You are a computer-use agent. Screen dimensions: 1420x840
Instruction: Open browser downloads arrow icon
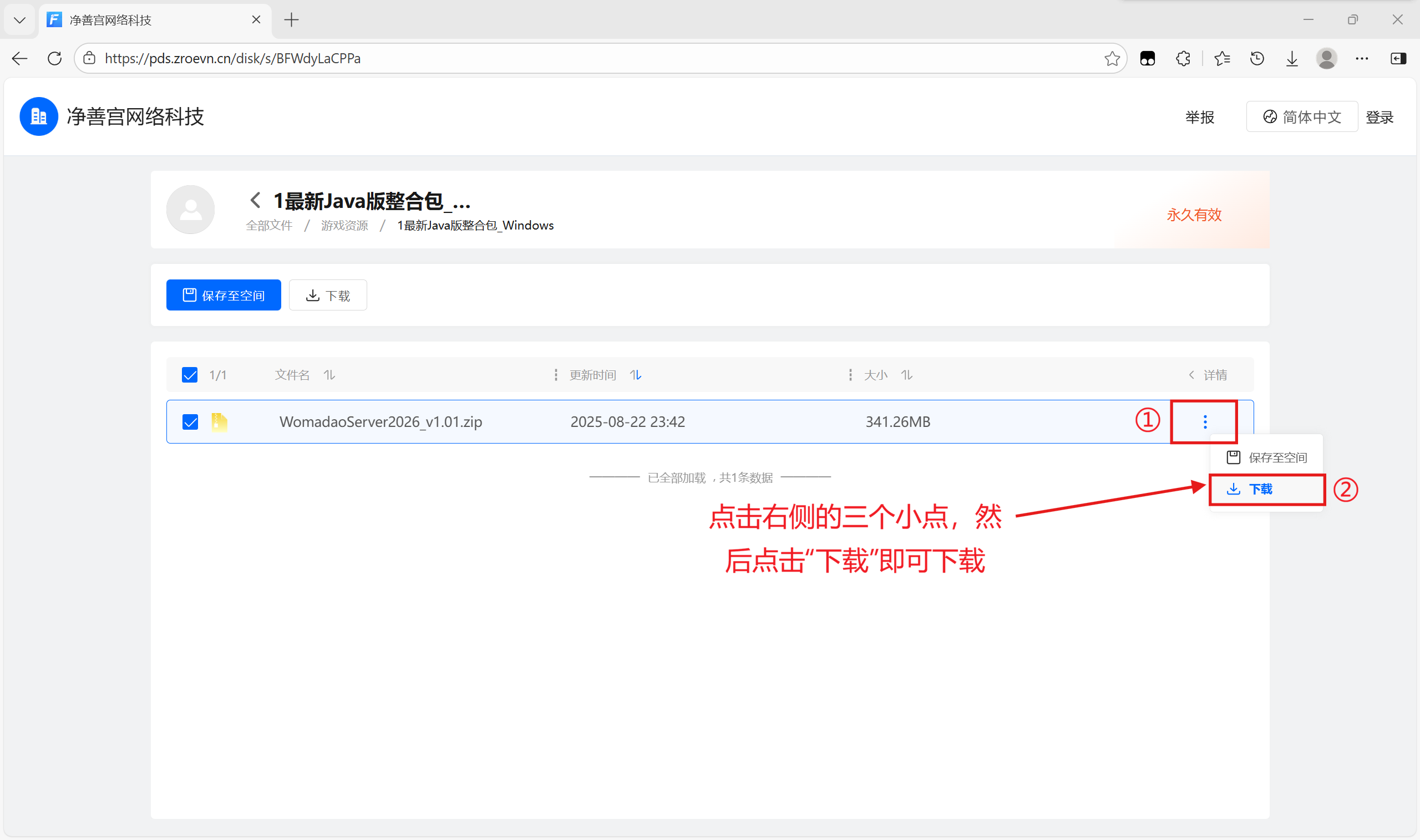click(x=1291, y=58)
